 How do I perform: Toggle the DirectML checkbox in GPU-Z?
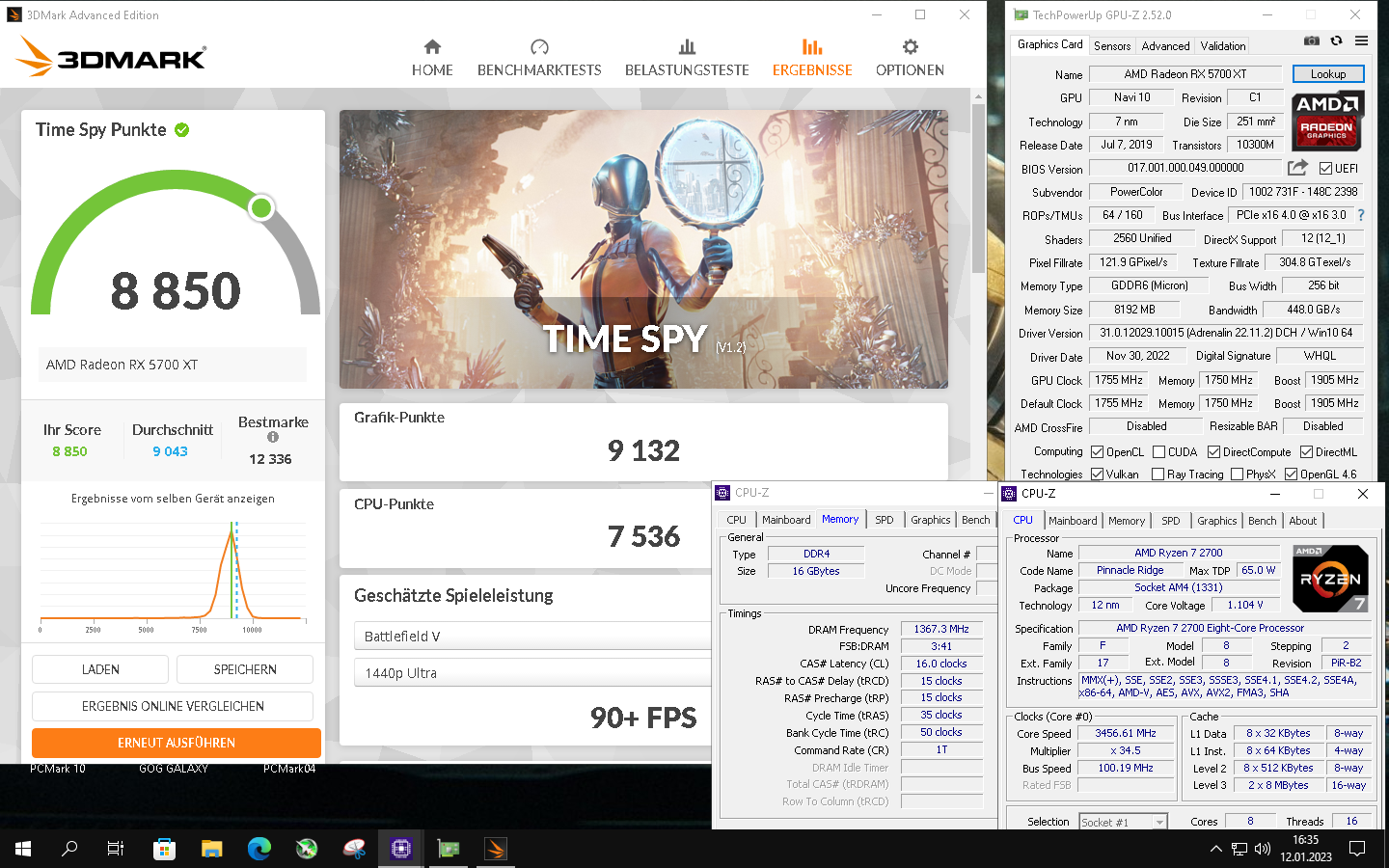point(1306,451)
